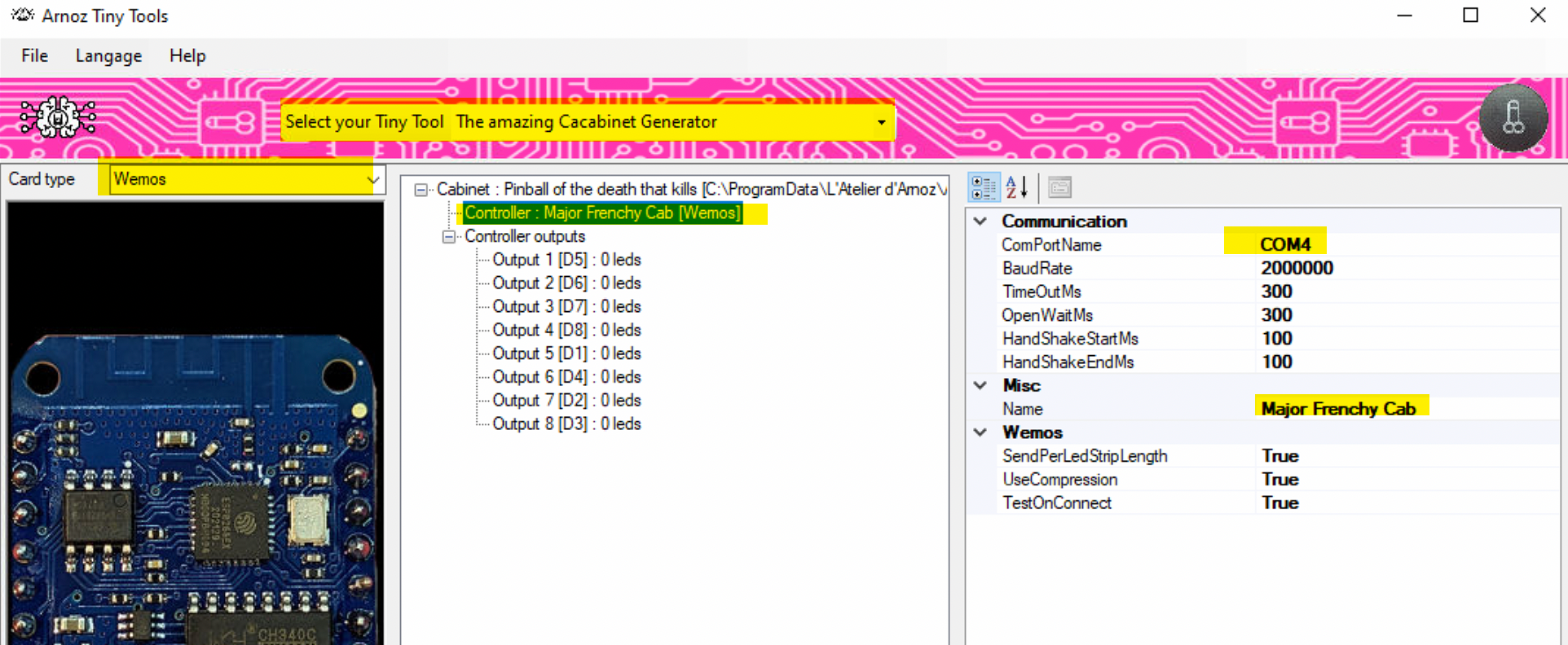
Task: Maximize the Arnoz Tiny Tools window
Action: tap(1471, 15)
